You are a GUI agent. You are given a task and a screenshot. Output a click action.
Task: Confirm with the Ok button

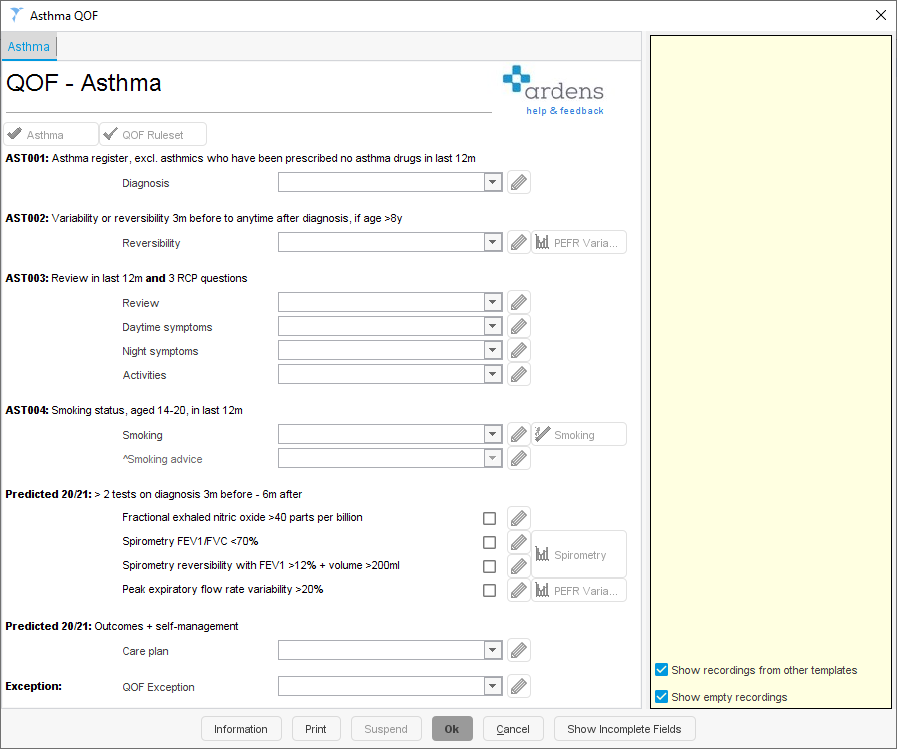coord(452,729)
